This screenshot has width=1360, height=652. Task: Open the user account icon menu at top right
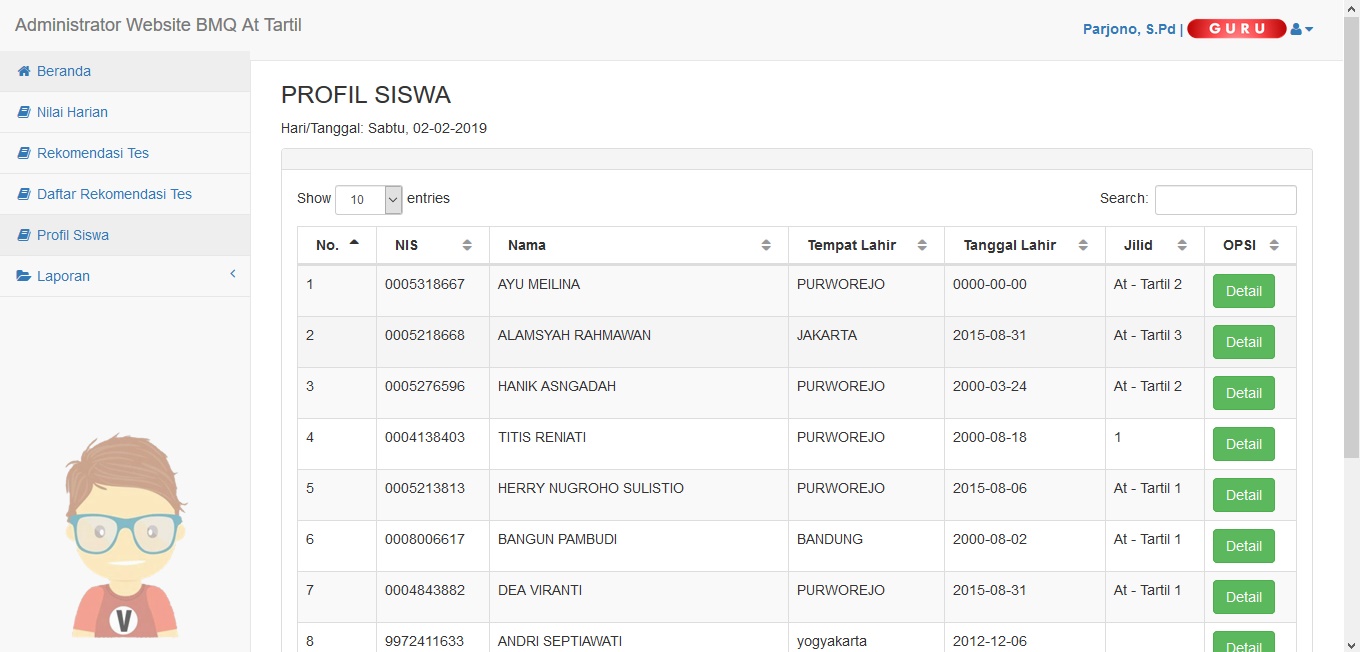(x=1302, y=29)
